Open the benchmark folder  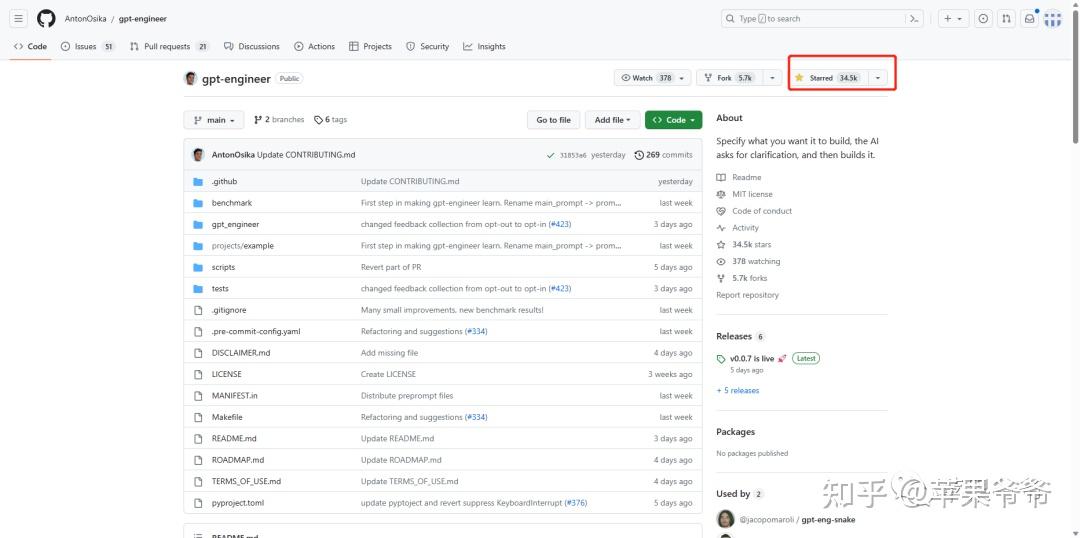pyautogui.click(x=231, y=203)
